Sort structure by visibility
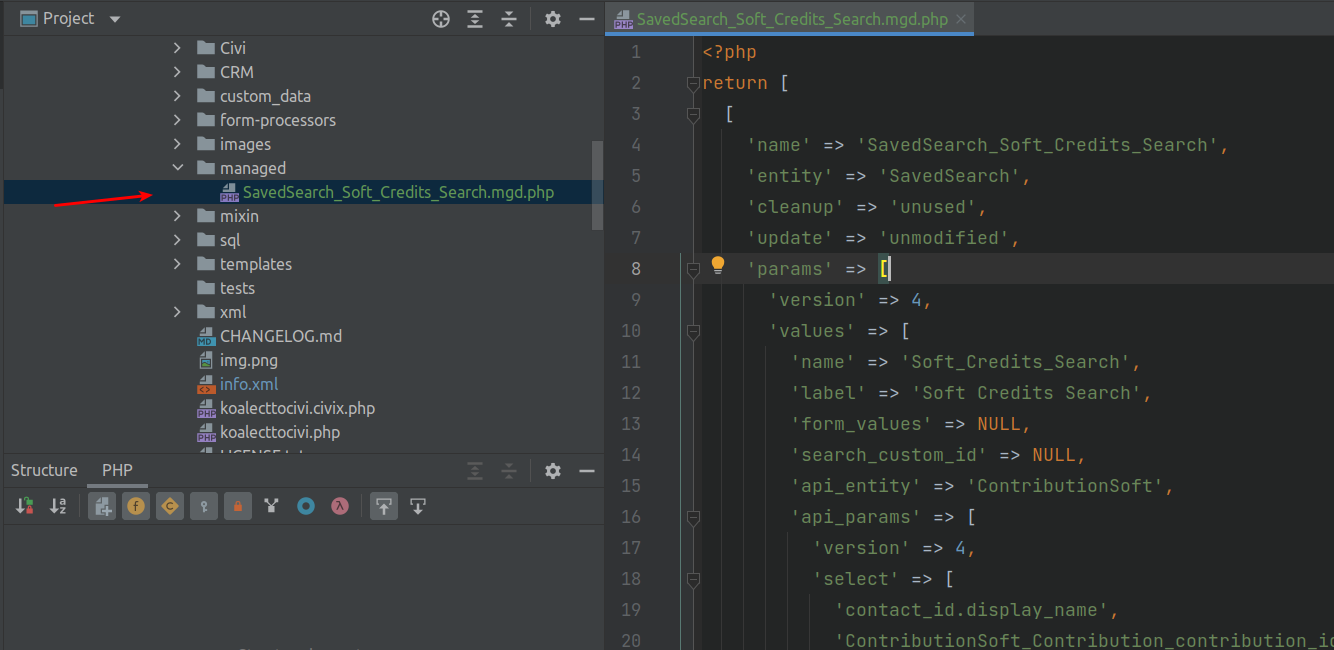Screen dimensions: 1334x650 [25, 507]
